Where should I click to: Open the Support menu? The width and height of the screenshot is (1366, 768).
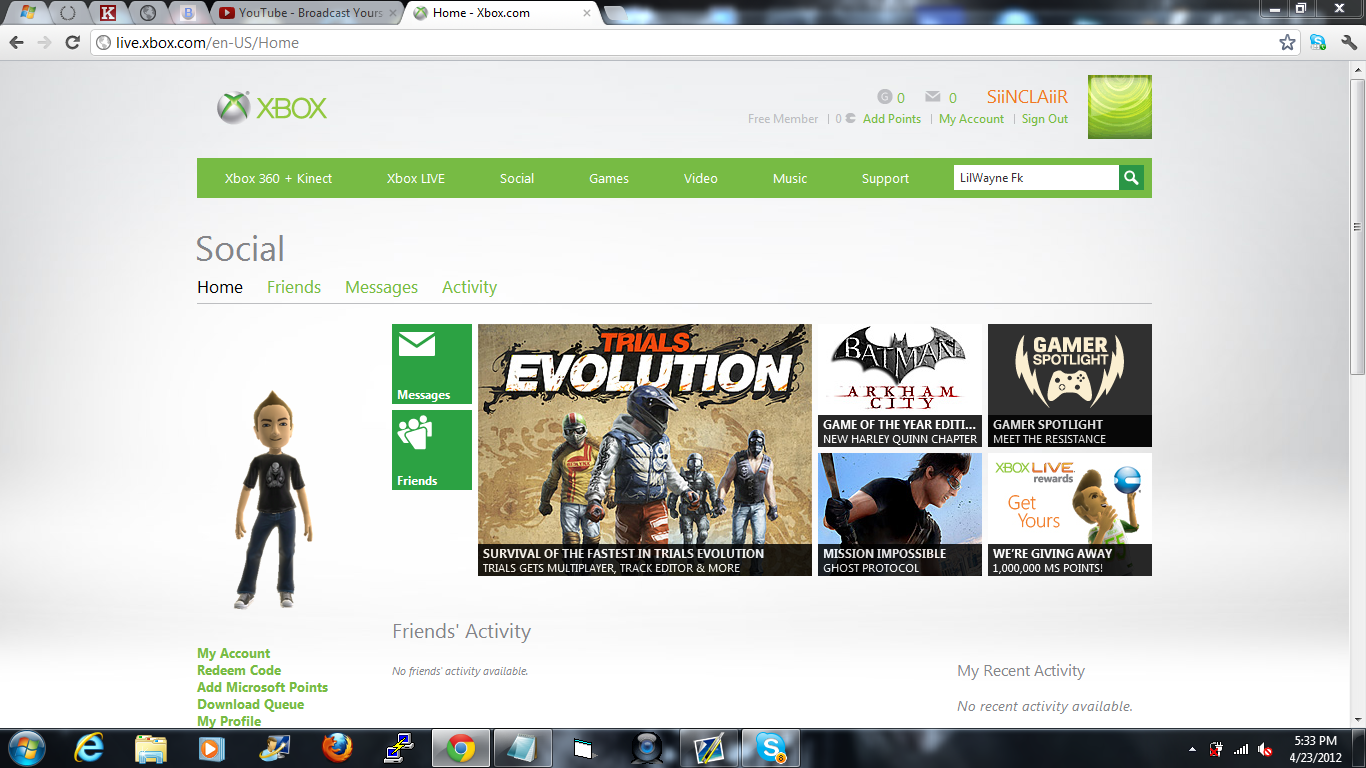pyautogui.click(x=886, y=178)
